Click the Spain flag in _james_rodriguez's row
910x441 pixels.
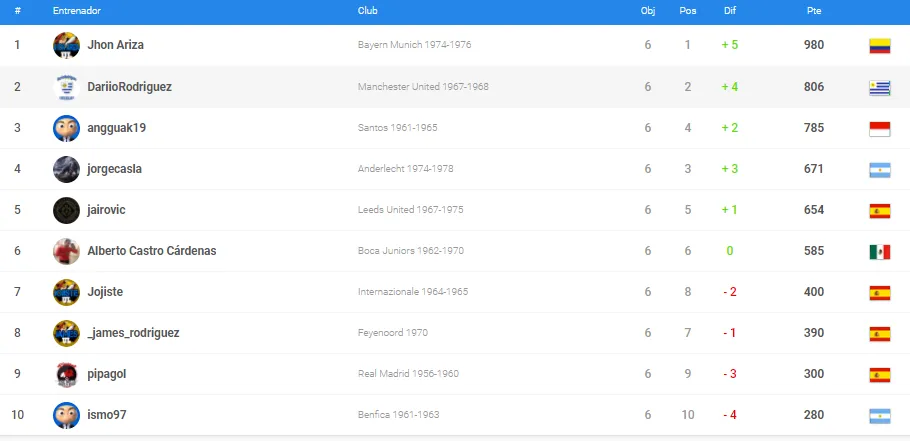tap(880, 334)
